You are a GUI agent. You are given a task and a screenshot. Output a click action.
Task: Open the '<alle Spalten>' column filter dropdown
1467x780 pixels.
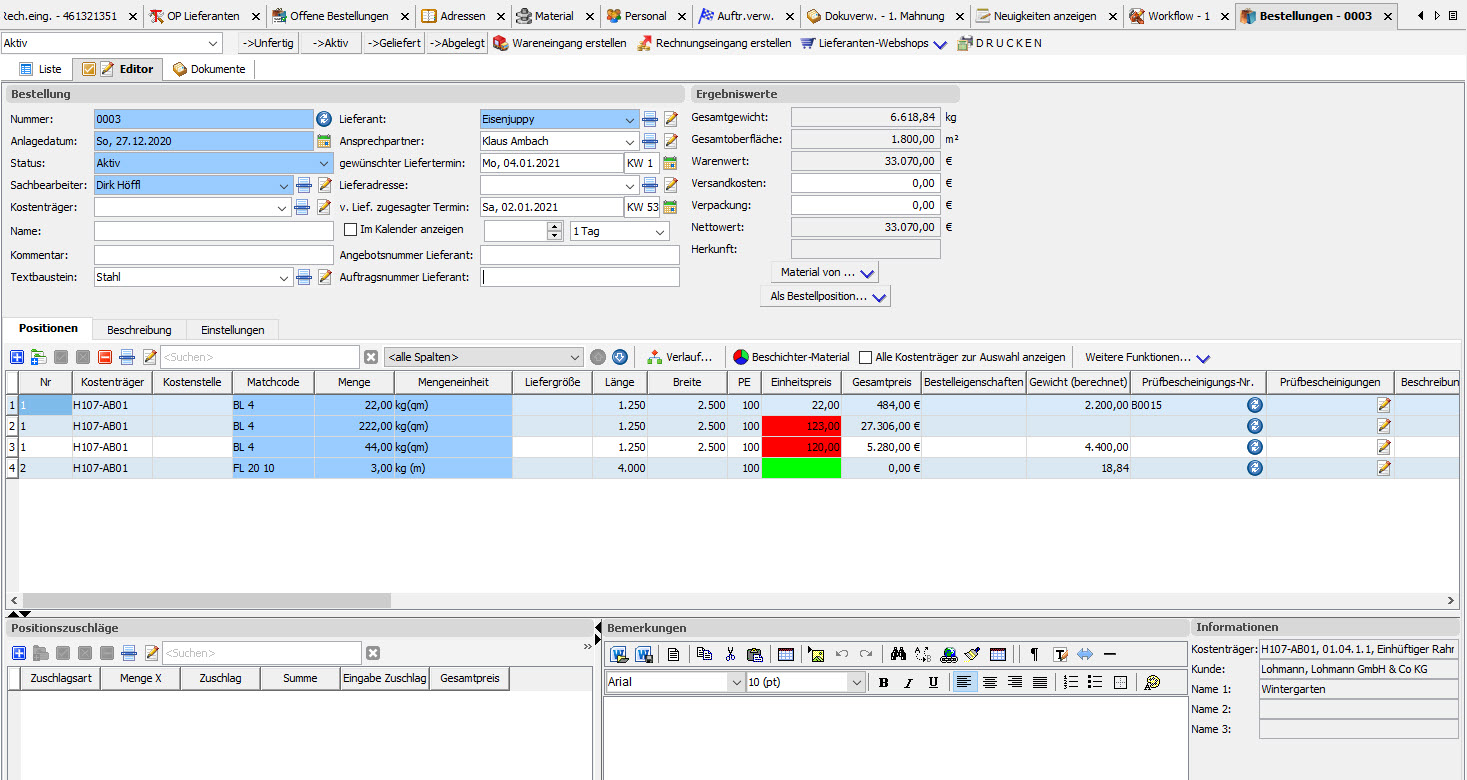click(x=574, y=357)
